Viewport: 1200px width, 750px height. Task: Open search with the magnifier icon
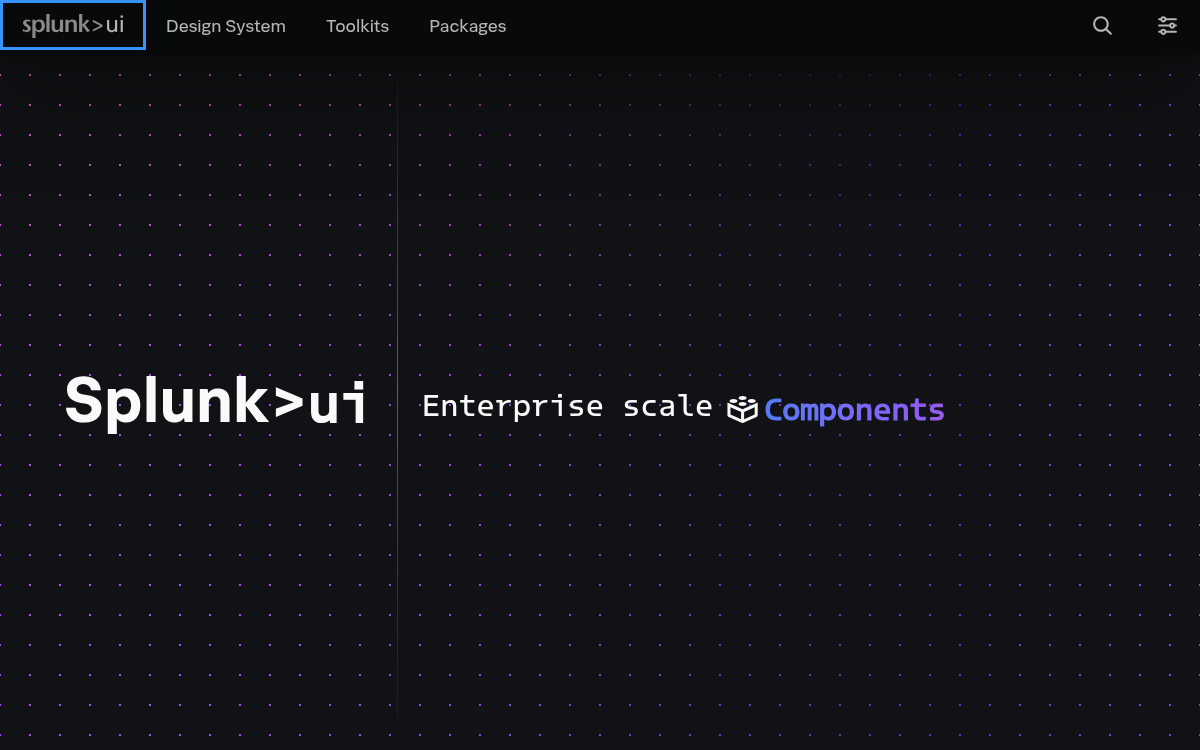(1102, 26)
